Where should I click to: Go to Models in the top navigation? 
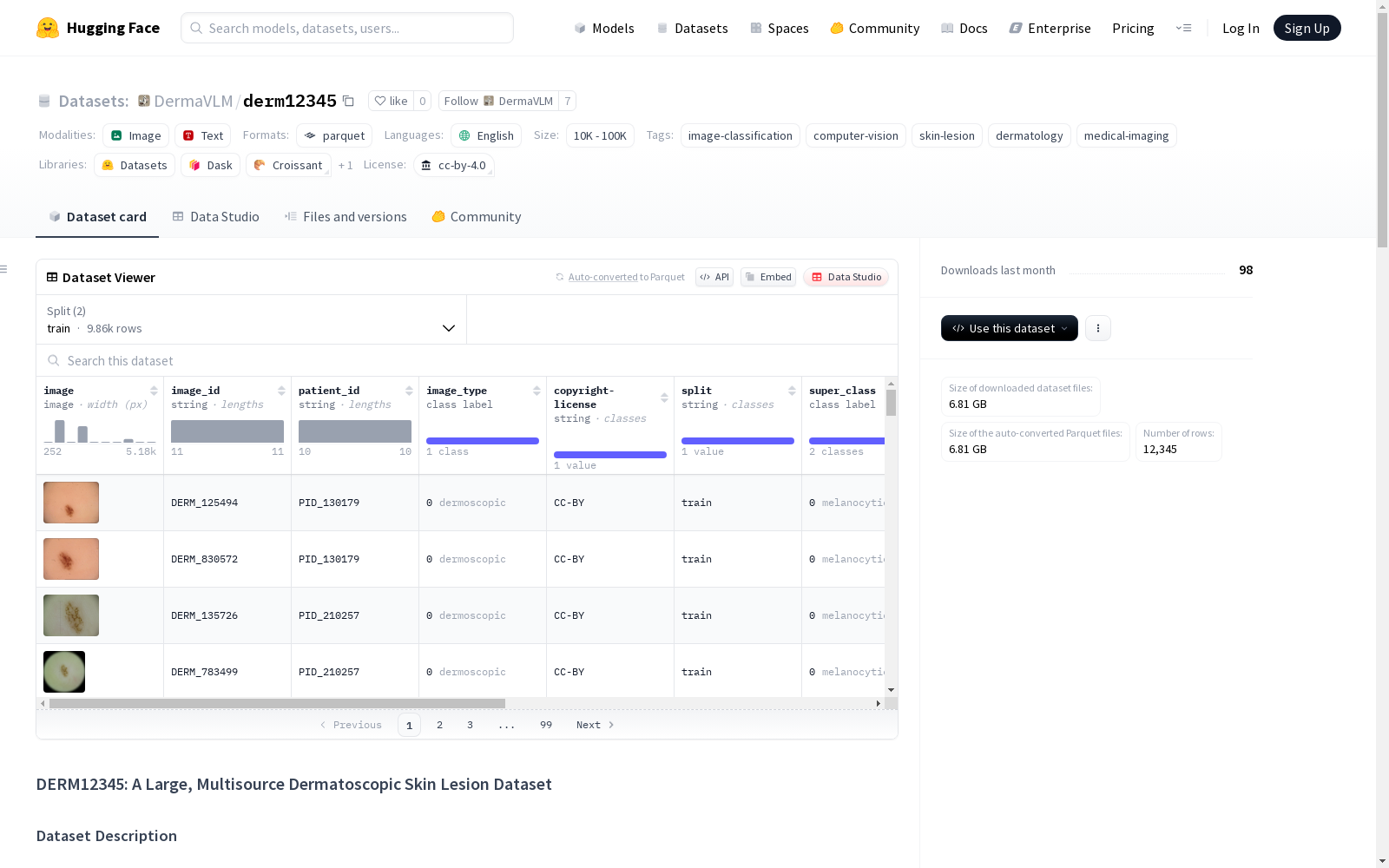click(604, 28)
